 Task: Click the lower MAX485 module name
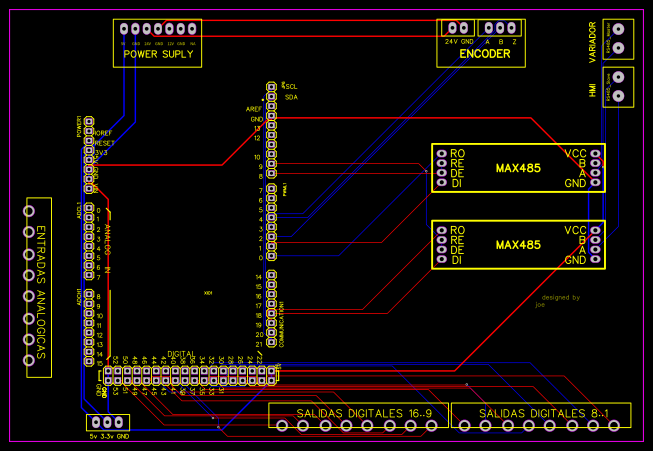click(x=518, y=245)
